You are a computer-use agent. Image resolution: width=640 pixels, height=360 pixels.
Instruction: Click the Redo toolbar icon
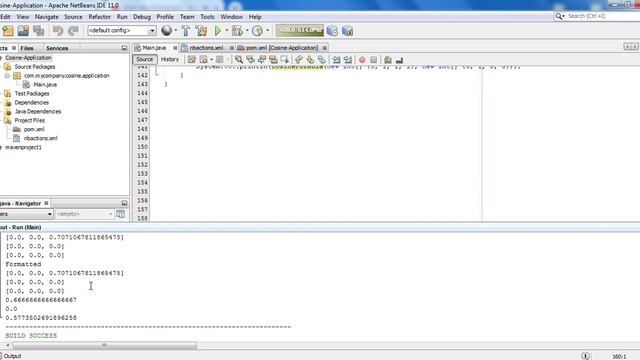(73, 31)
